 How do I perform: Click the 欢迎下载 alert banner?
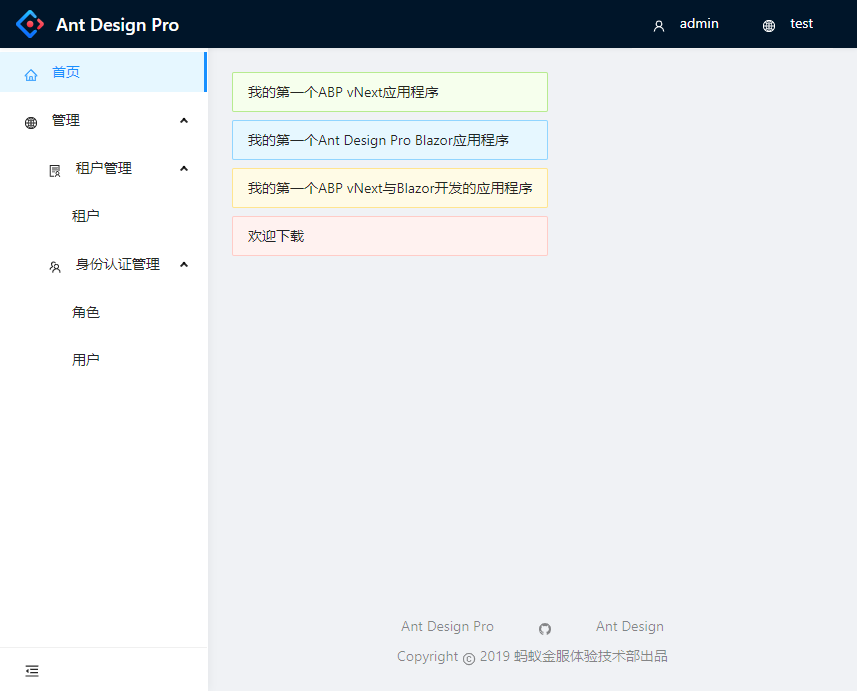390,236
